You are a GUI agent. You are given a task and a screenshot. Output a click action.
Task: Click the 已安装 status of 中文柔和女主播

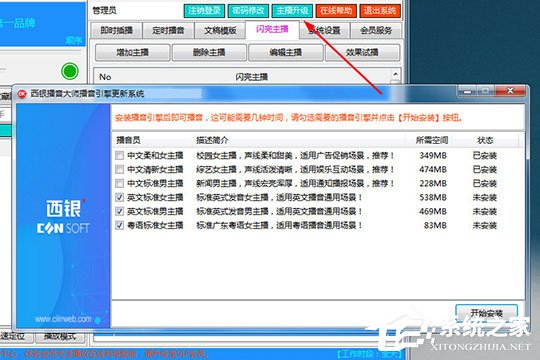pyautogui.click(x=485, y=156)
